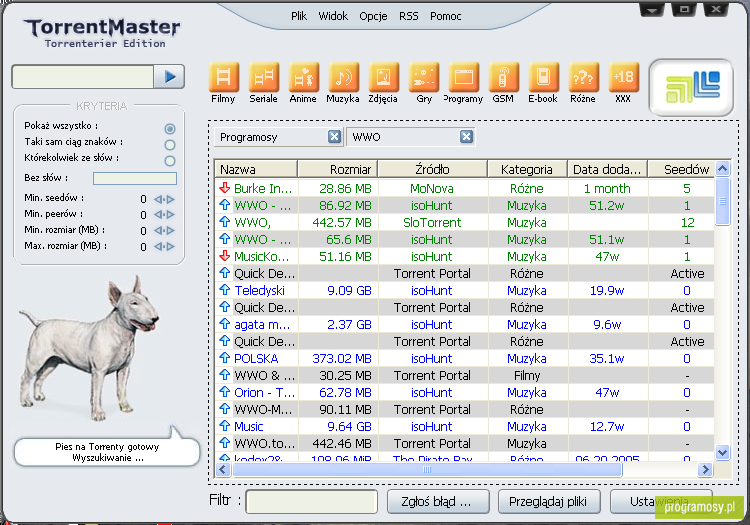The height and width of the screenshot is (525, 750).
Task: Select the Zdjęcia category icon
Action: pyautogui.click(x=383, y=77)
